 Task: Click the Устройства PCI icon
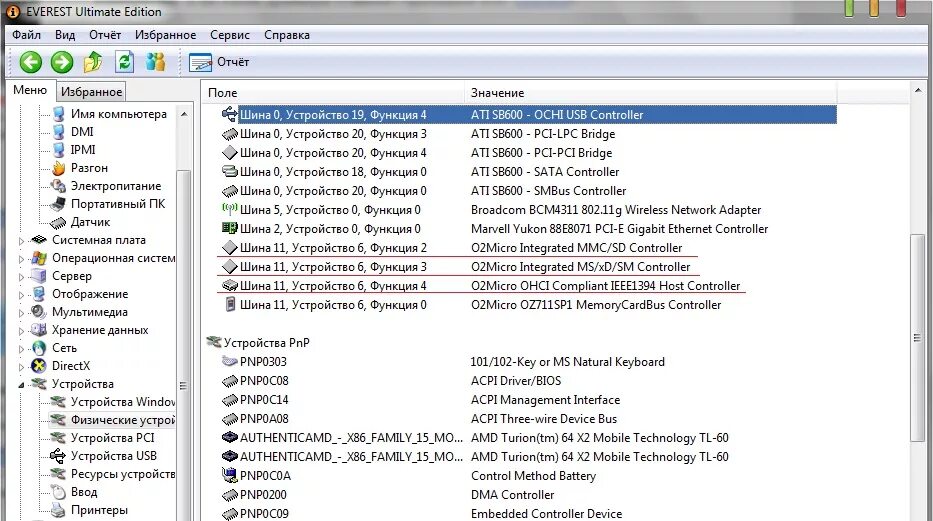58,438
